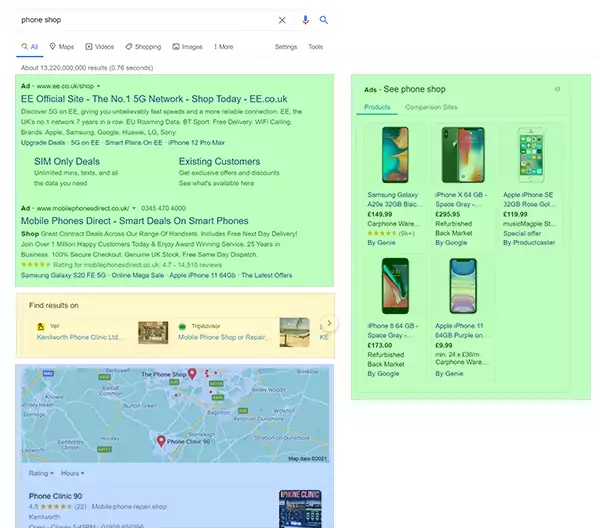Open search Settings
This screenshot has height=528, width=600.
point(286,47)
